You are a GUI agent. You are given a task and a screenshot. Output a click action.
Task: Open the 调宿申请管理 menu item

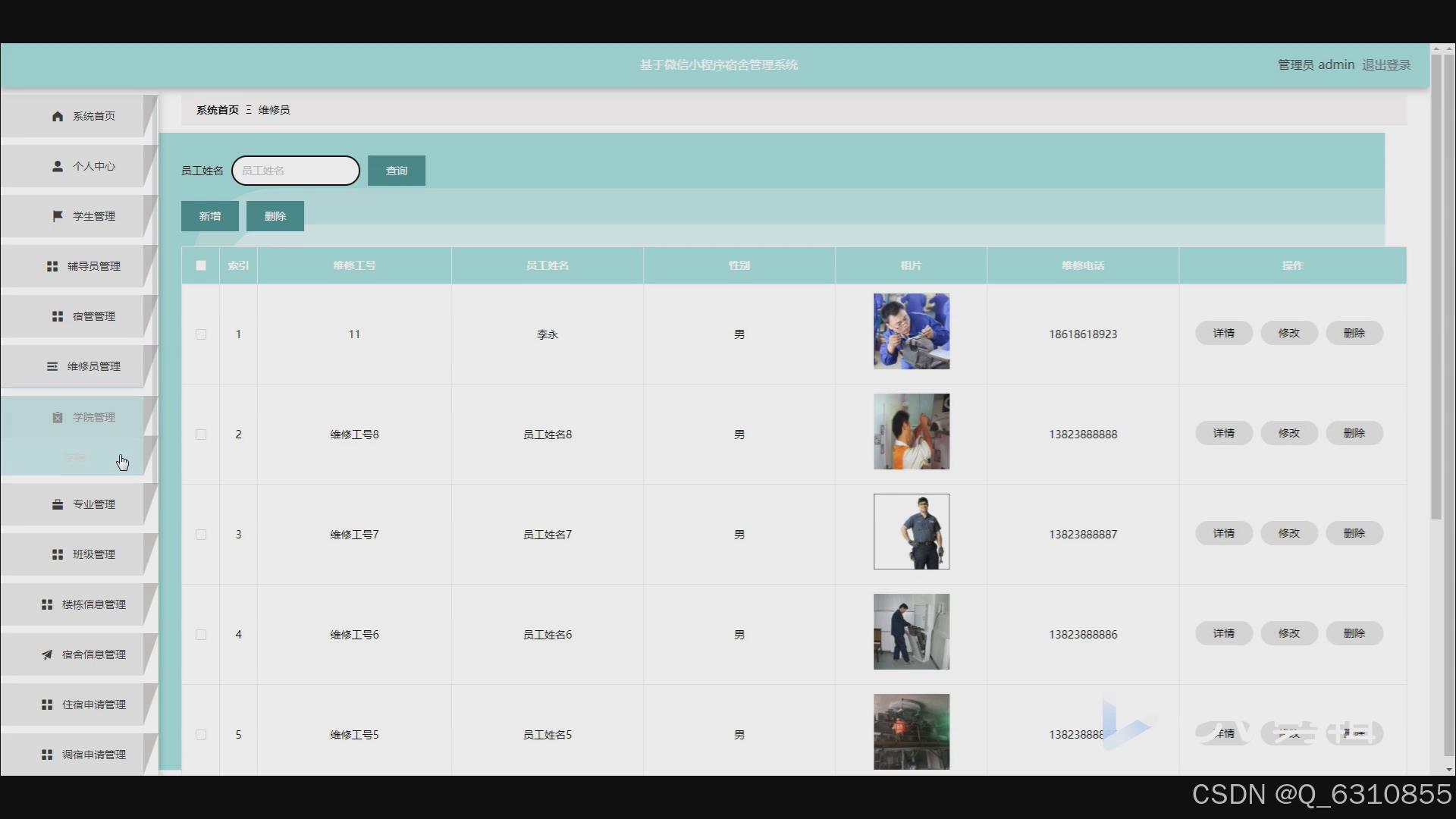[93, 755]
